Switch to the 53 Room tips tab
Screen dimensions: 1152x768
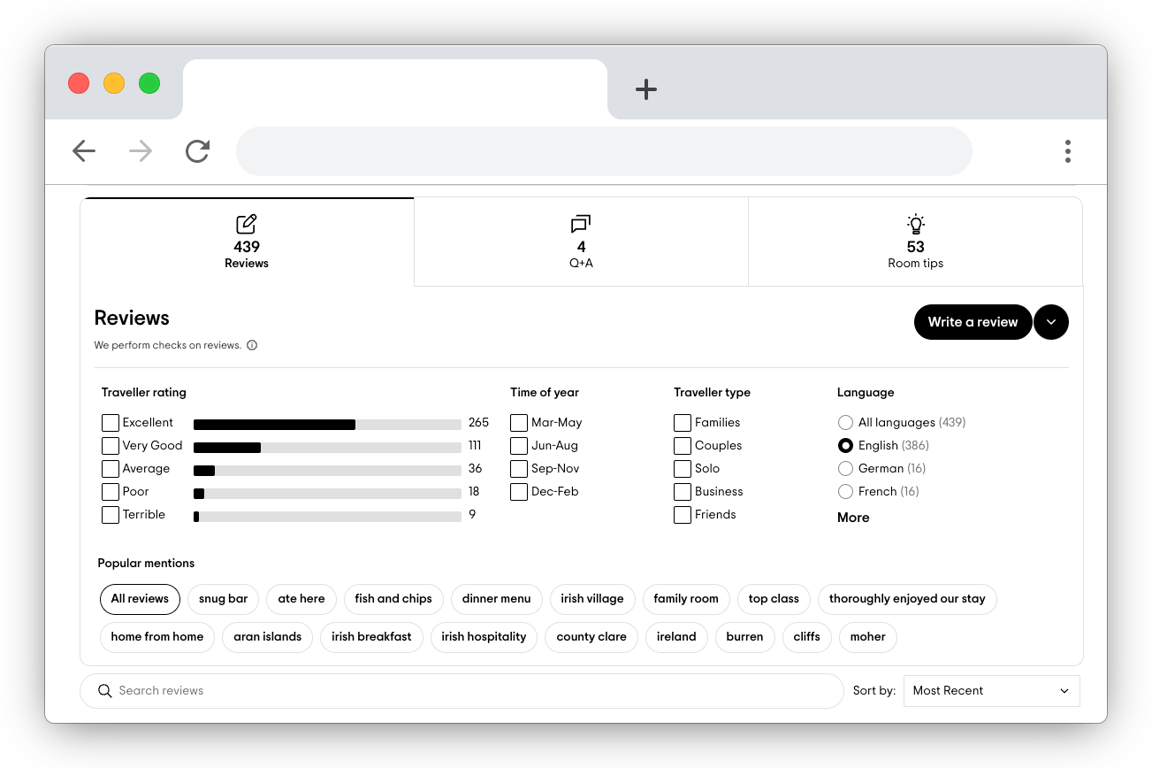(x=915, y=242)
